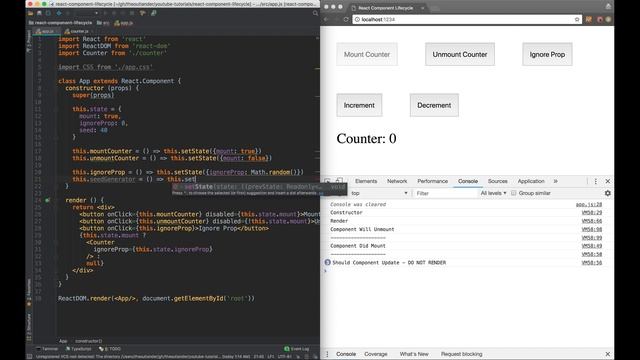Open the Project tool window side tab

29,41
